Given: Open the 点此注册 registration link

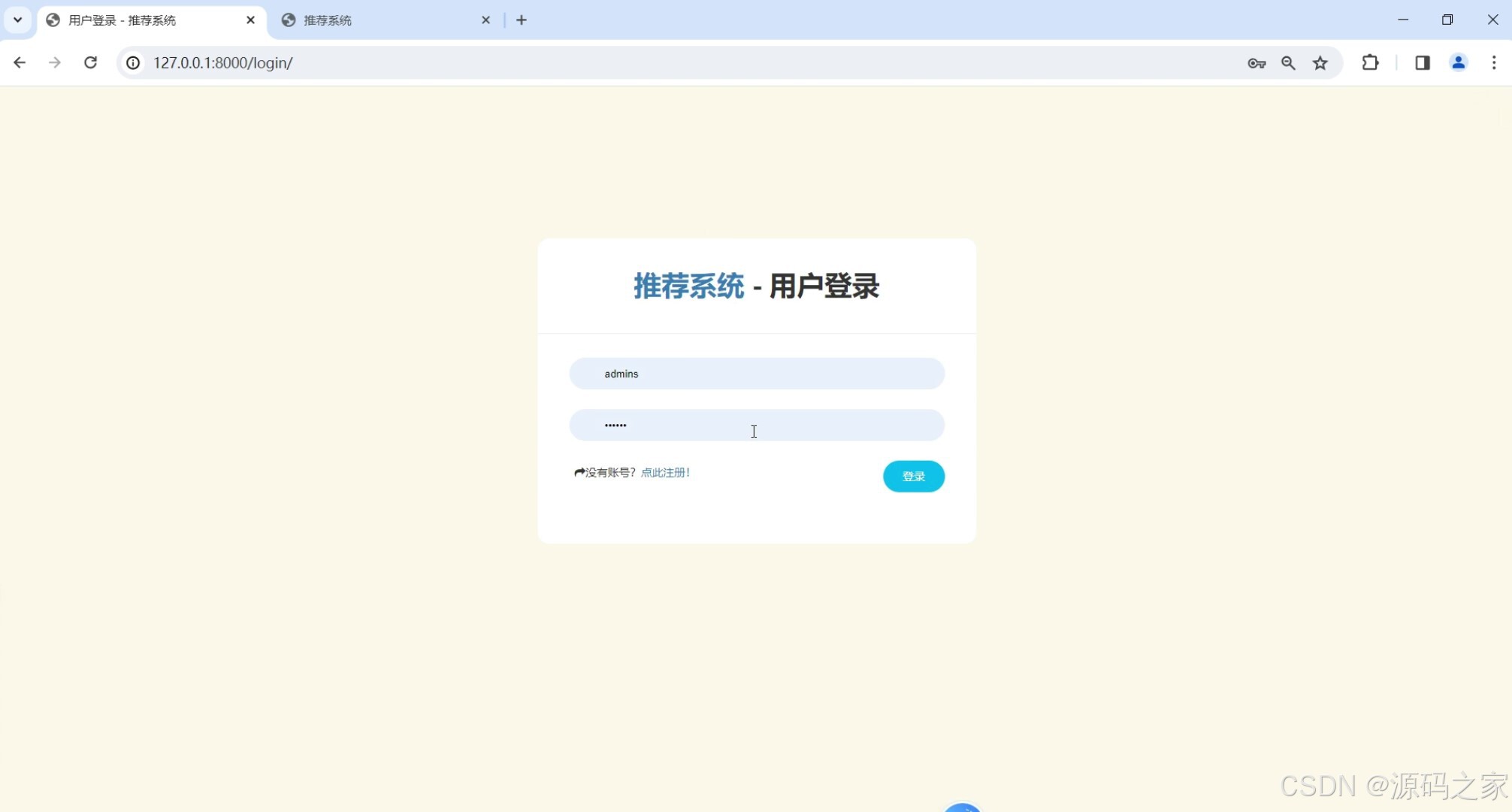Looking at the screenshot, I should tap(665, 472).
